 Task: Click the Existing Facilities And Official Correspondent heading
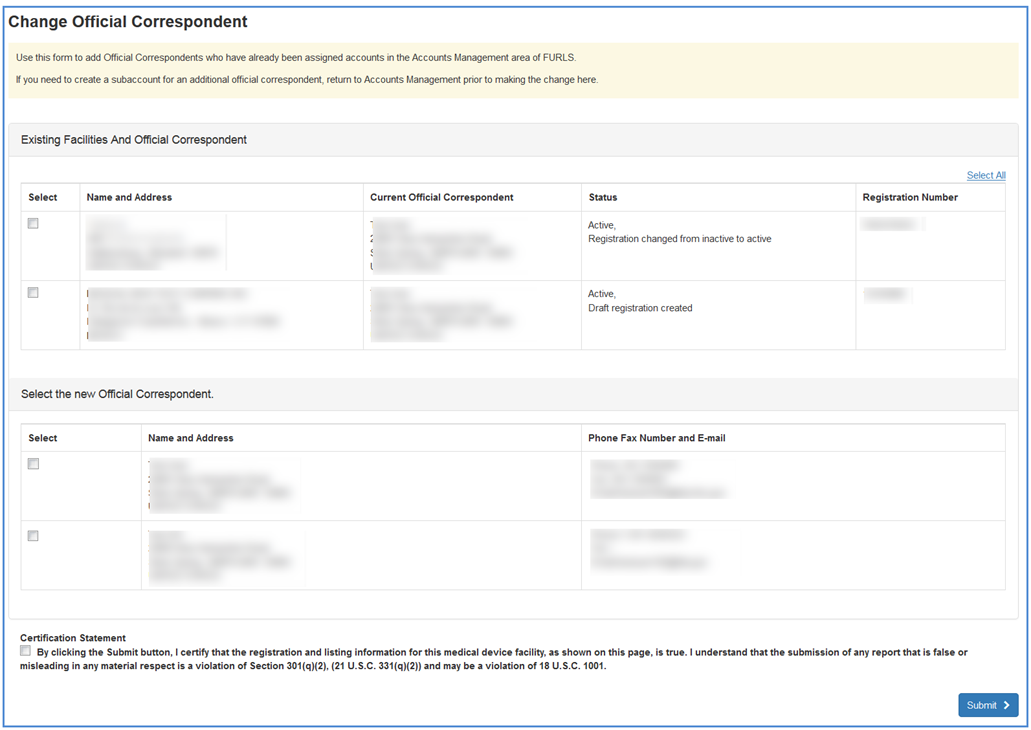pos(134,140)
